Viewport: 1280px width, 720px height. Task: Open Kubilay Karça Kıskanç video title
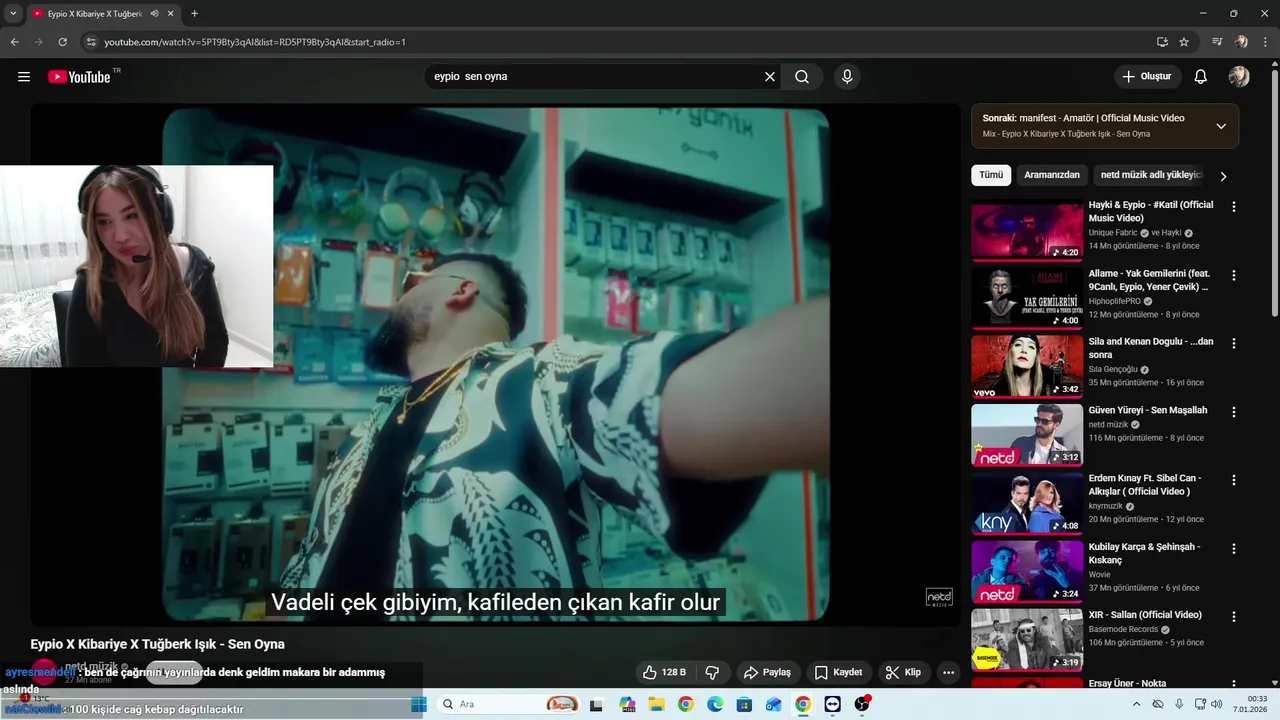pos(1145,553)
